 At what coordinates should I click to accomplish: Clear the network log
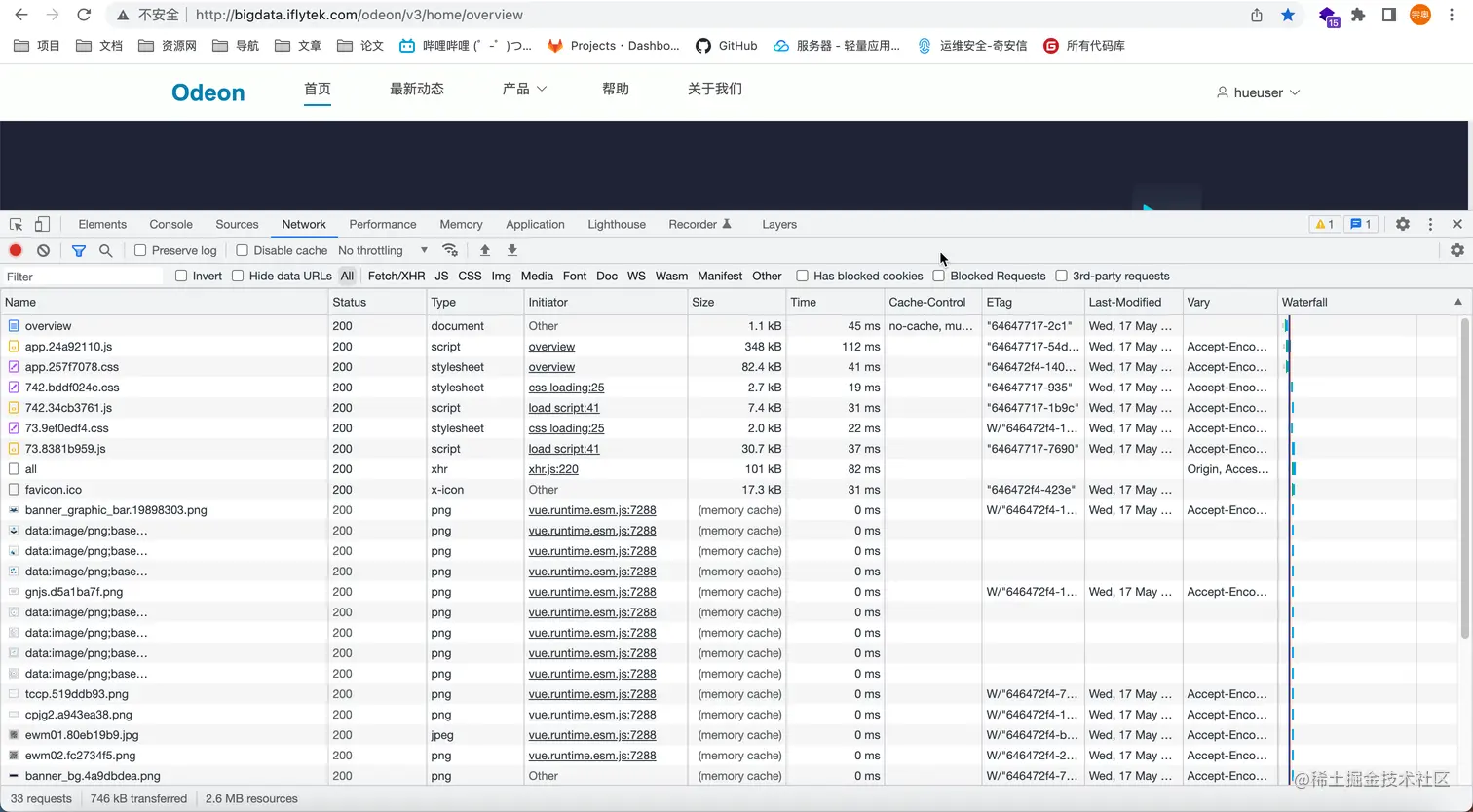click(x=43, y=250)
